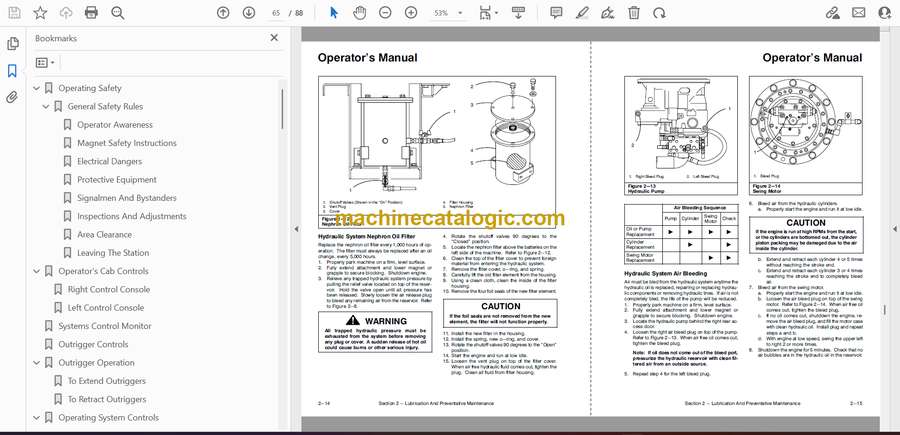Select Area Clearance bookmark

104,235
